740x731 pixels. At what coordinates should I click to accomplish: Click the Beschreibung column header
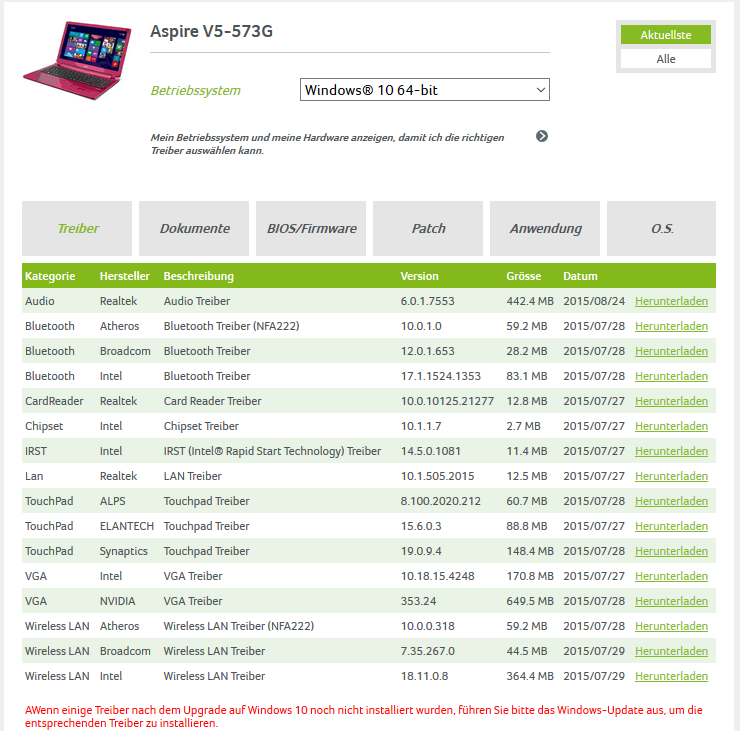[199, 276]
